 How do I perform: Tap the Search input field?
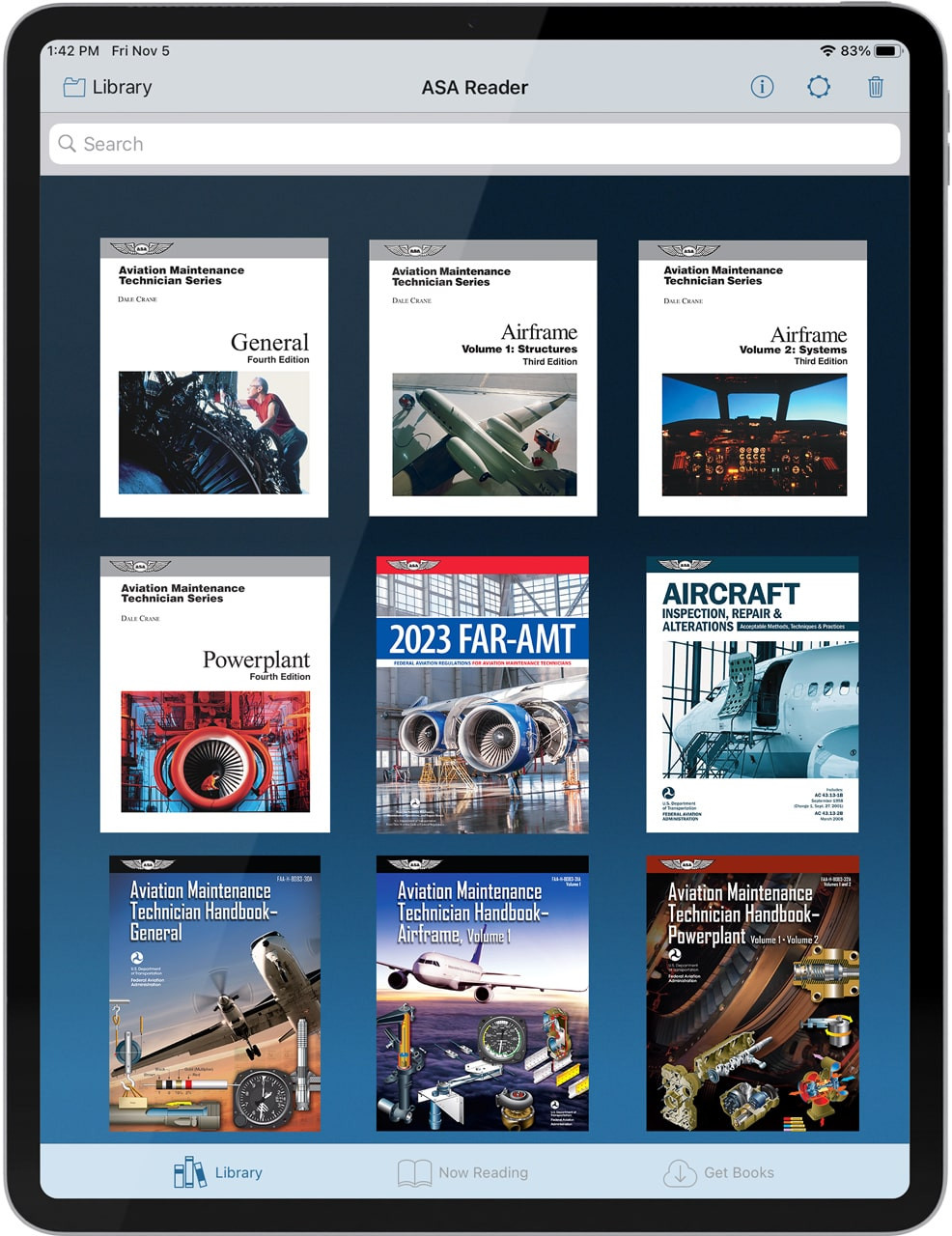(x=473, y=143)
